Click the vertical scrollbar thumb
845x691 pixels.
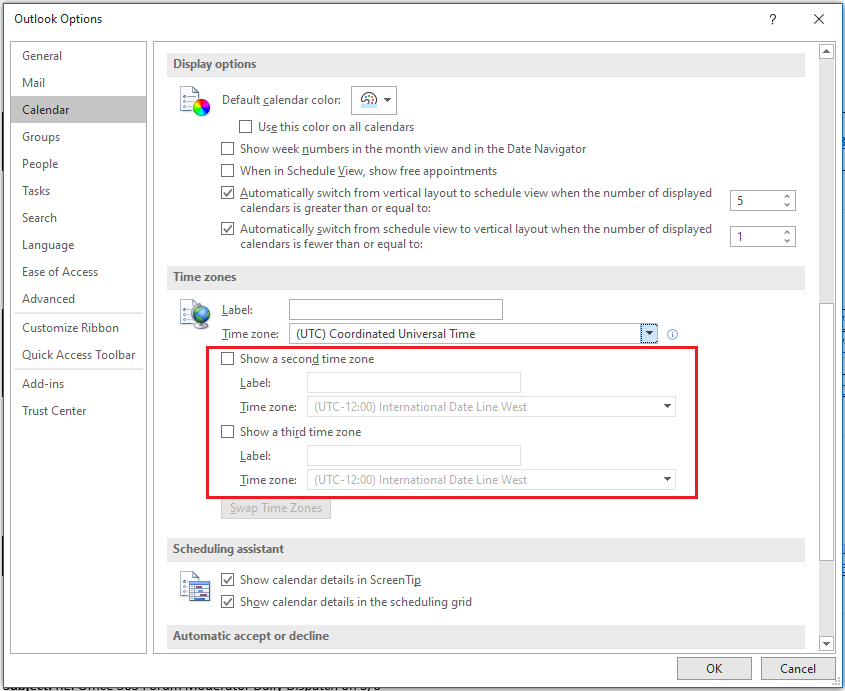[x=826, y=432]
